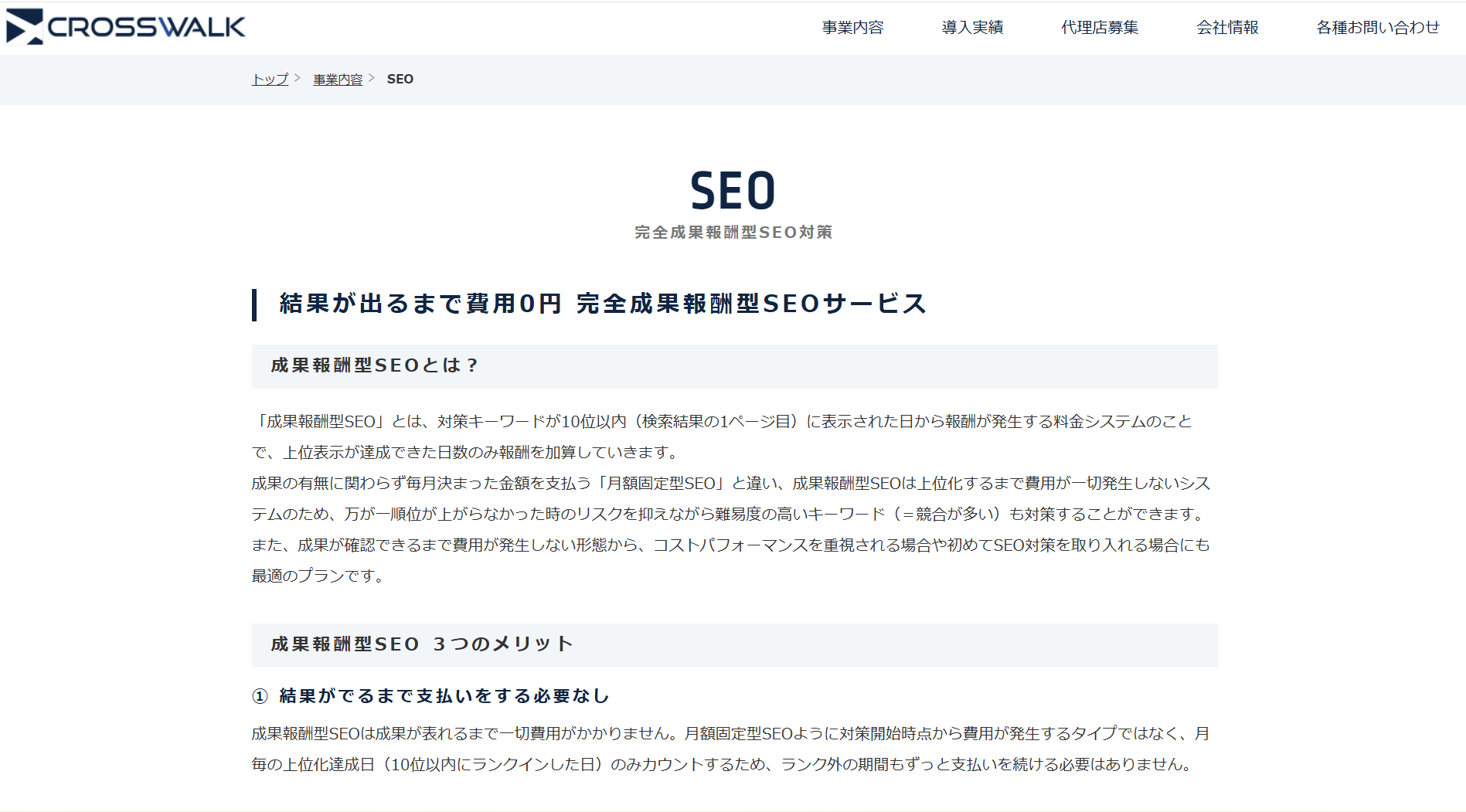Open the 会社情報 navigation menu
Image resolution: width=1466 pixels, height=812 pixels.
[1227, 26]
